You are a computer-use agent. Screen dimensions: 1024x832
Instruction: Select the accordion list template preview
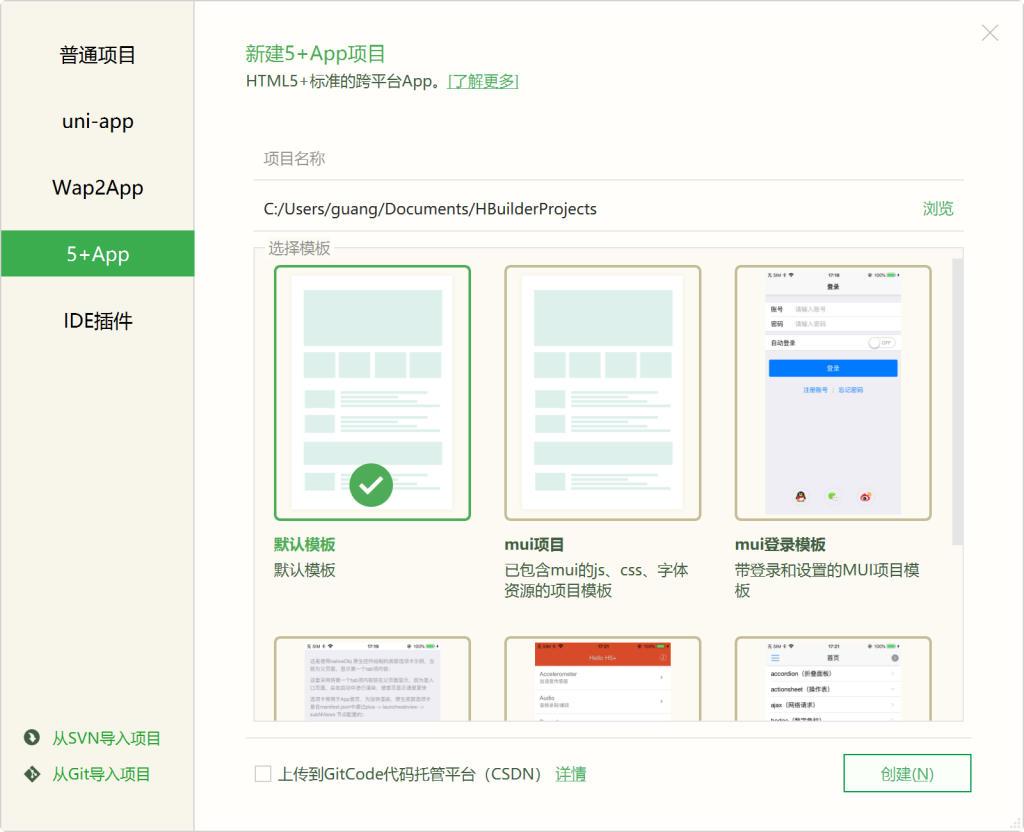point(833,679)
